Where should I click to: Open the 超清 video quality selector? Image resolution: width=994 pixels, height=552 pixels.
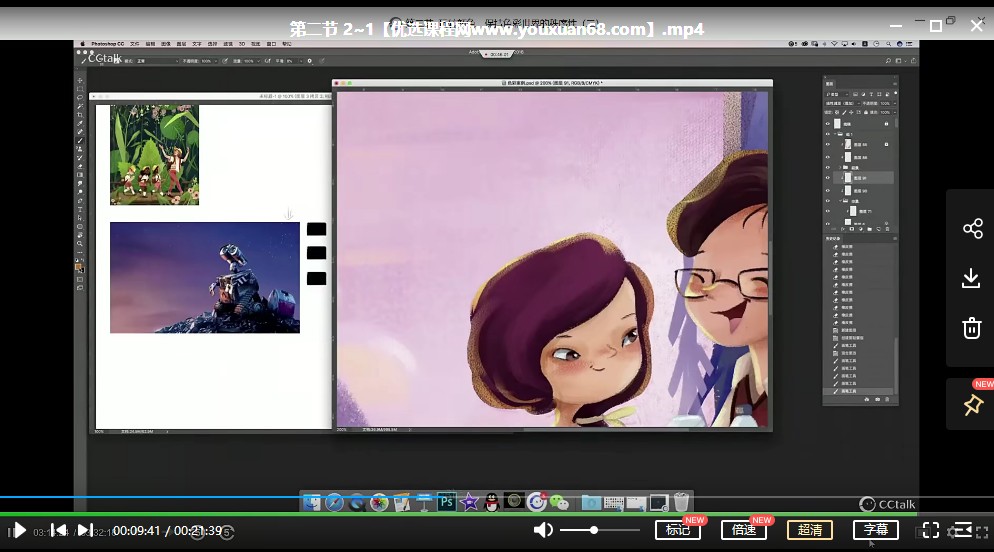pos(809,530)
